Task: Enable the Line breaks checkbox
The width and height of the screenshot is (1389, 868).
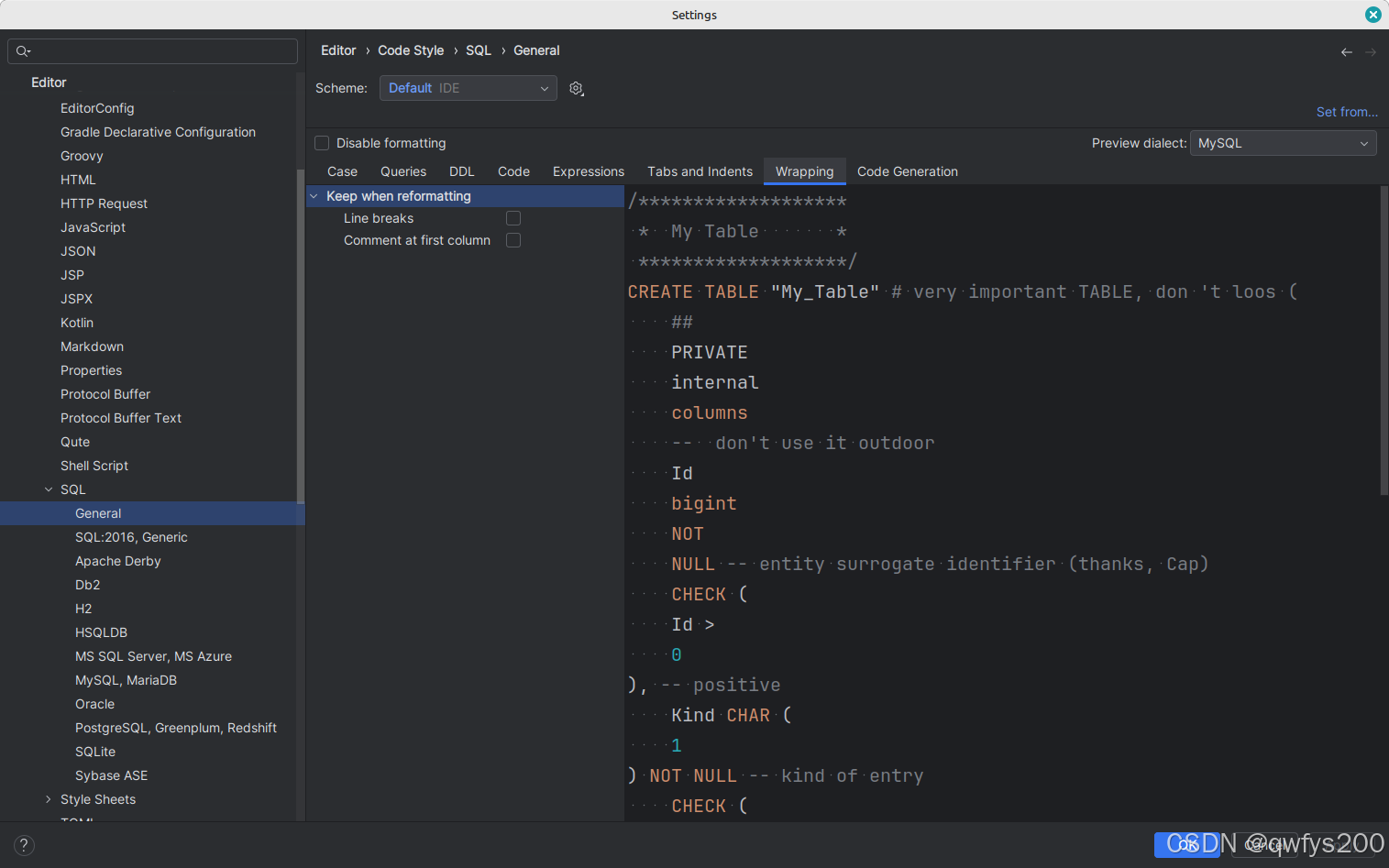Action: point(513,218)
